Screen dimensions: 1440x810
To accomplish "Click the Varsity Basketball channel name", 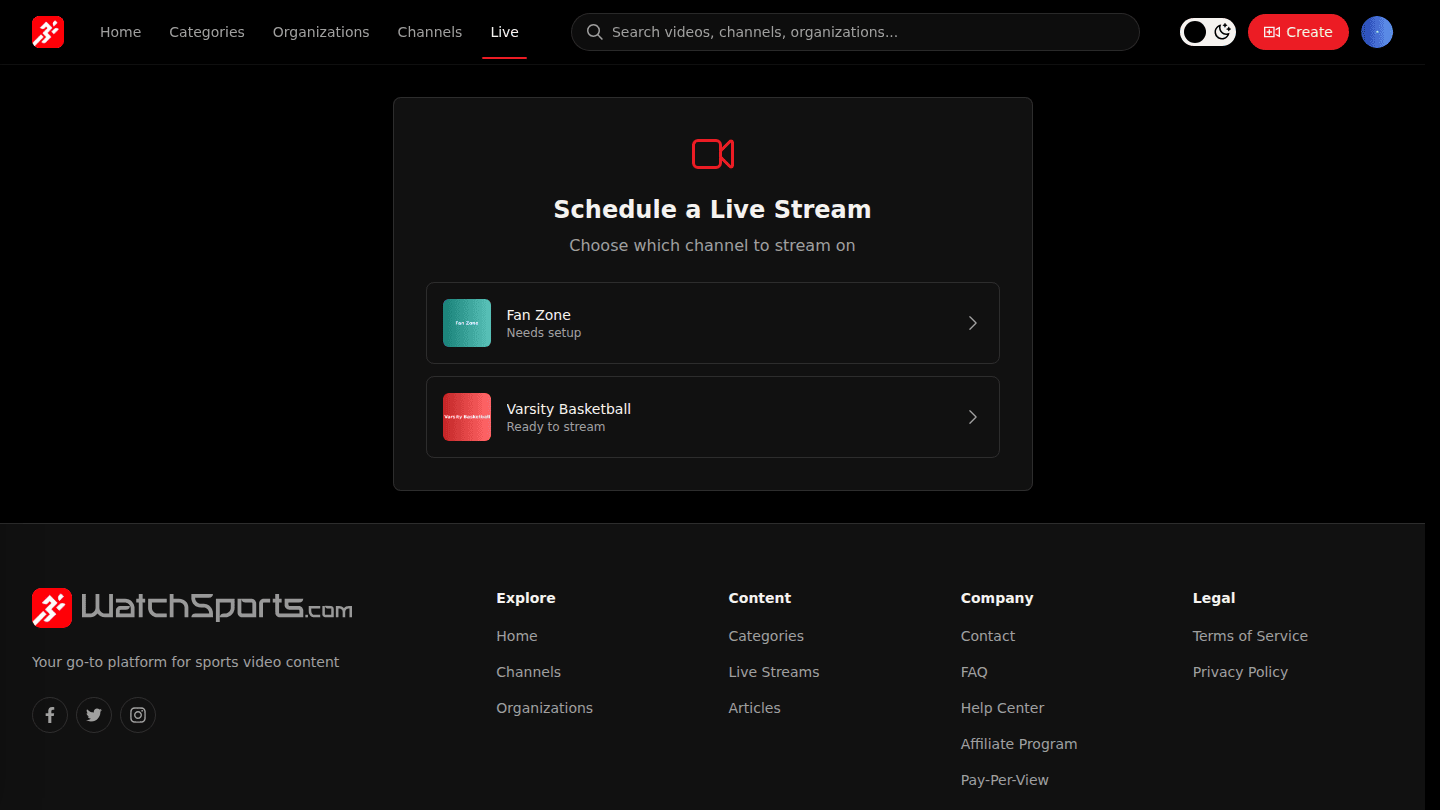I will [x=569, y=409].
